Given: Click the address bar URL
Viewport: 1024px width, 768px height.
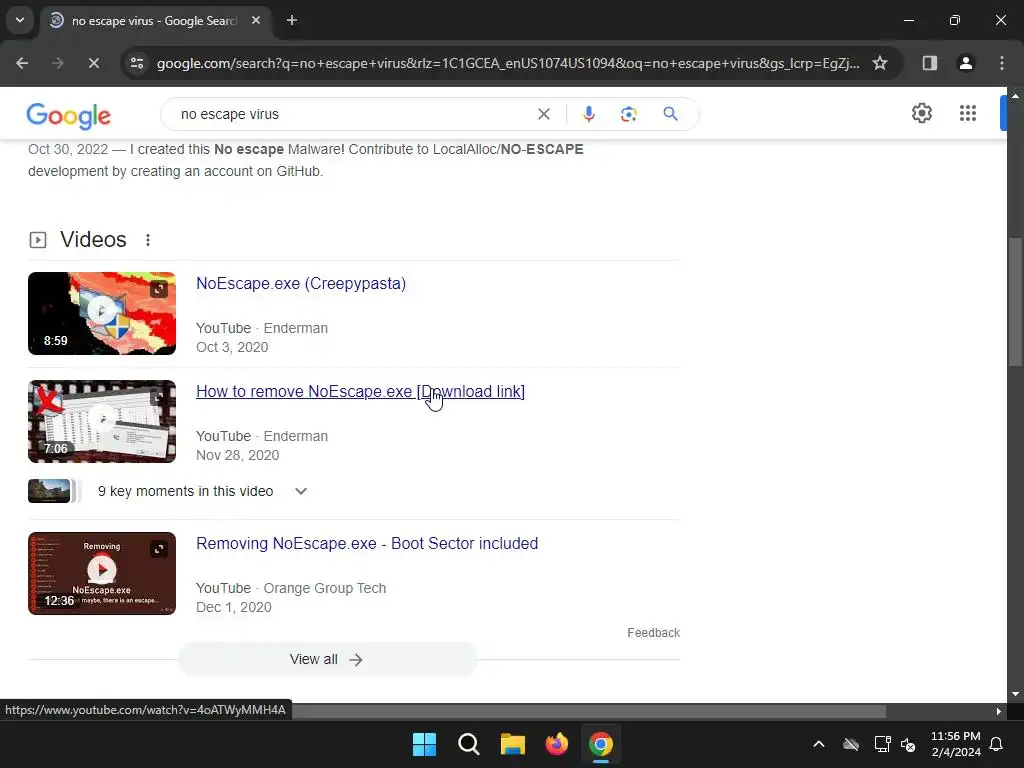Looking at the screenshot, I should pos(508,63).
